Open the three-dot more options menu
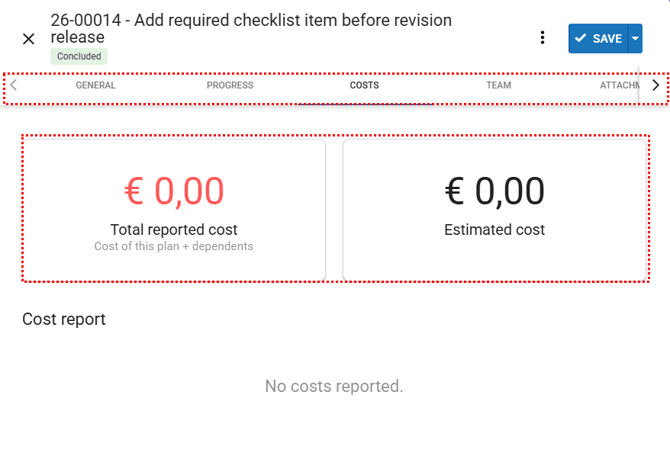670x472 pixels. 542,38
